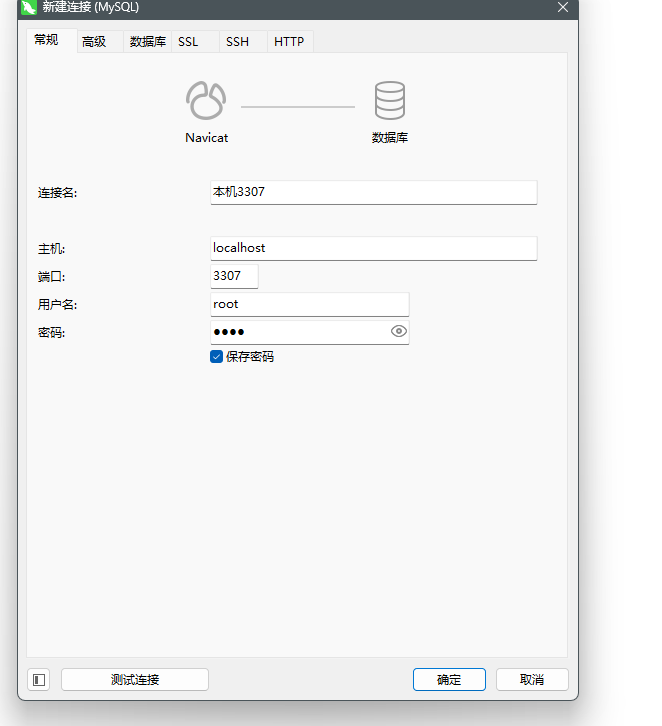Screen dimensions: 662x726
Task: Click the 端口 field showing 3307
Action: pos(234,276)
